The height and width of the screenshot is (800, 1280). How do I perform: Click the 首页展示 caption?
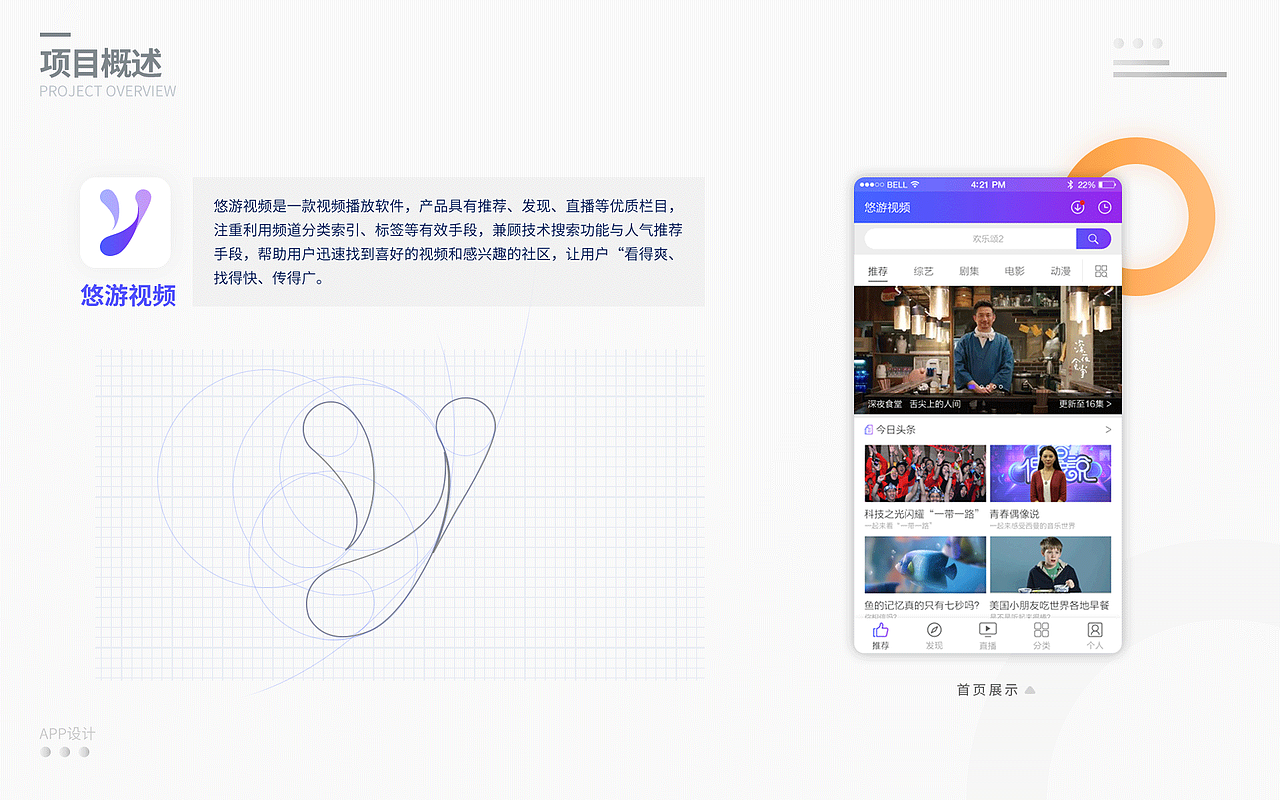987,690
